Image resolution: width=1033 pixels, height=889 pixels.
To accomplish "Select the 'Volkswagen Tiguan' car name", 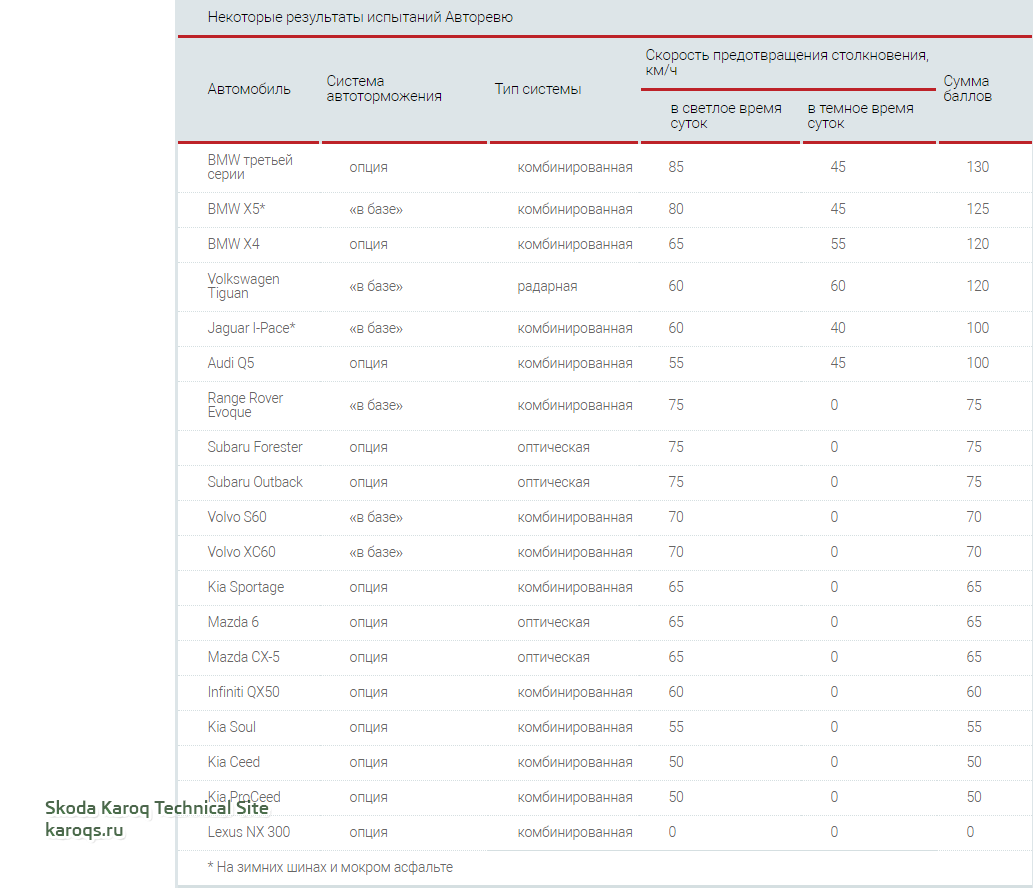I will pyautogui.click(x=243, y=287).
